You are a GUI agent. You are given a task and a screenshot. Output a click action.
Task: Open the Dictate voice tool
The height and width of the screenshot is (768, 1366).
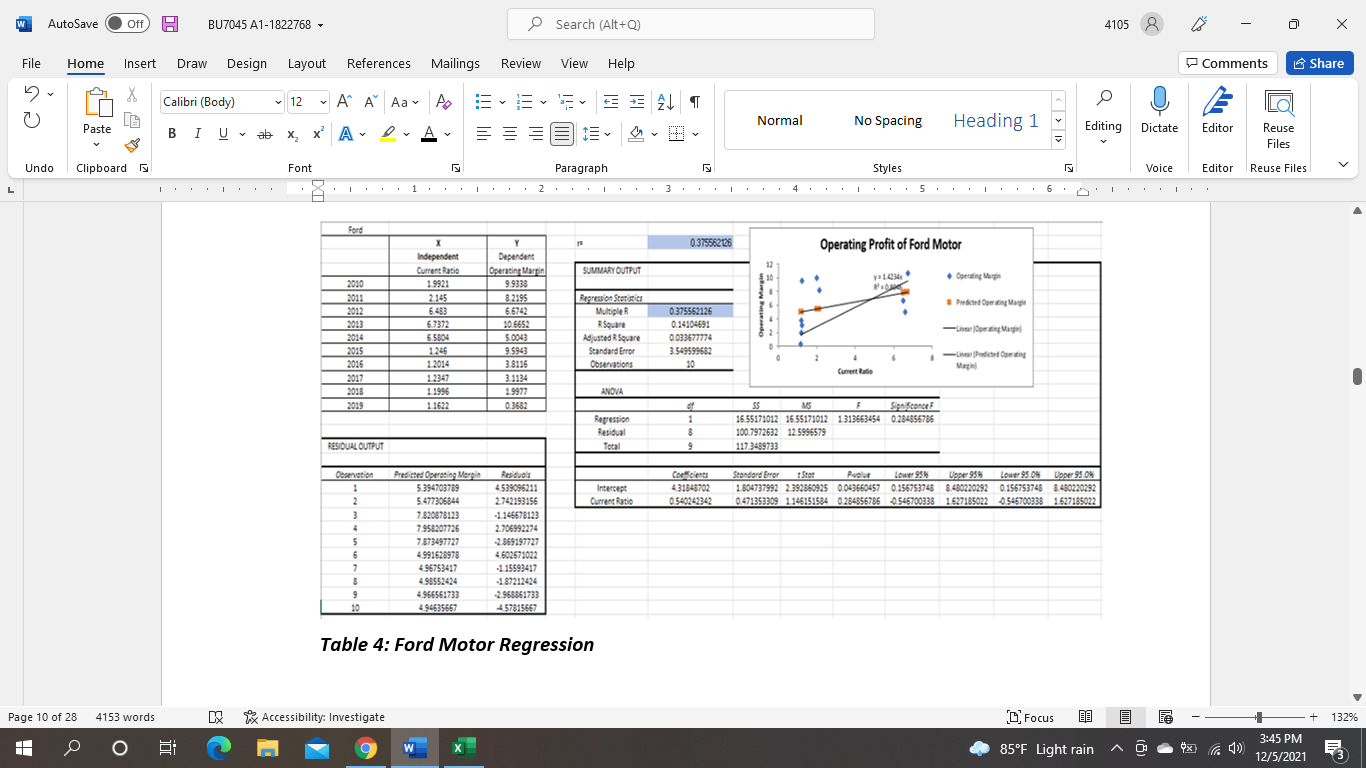1159,113
